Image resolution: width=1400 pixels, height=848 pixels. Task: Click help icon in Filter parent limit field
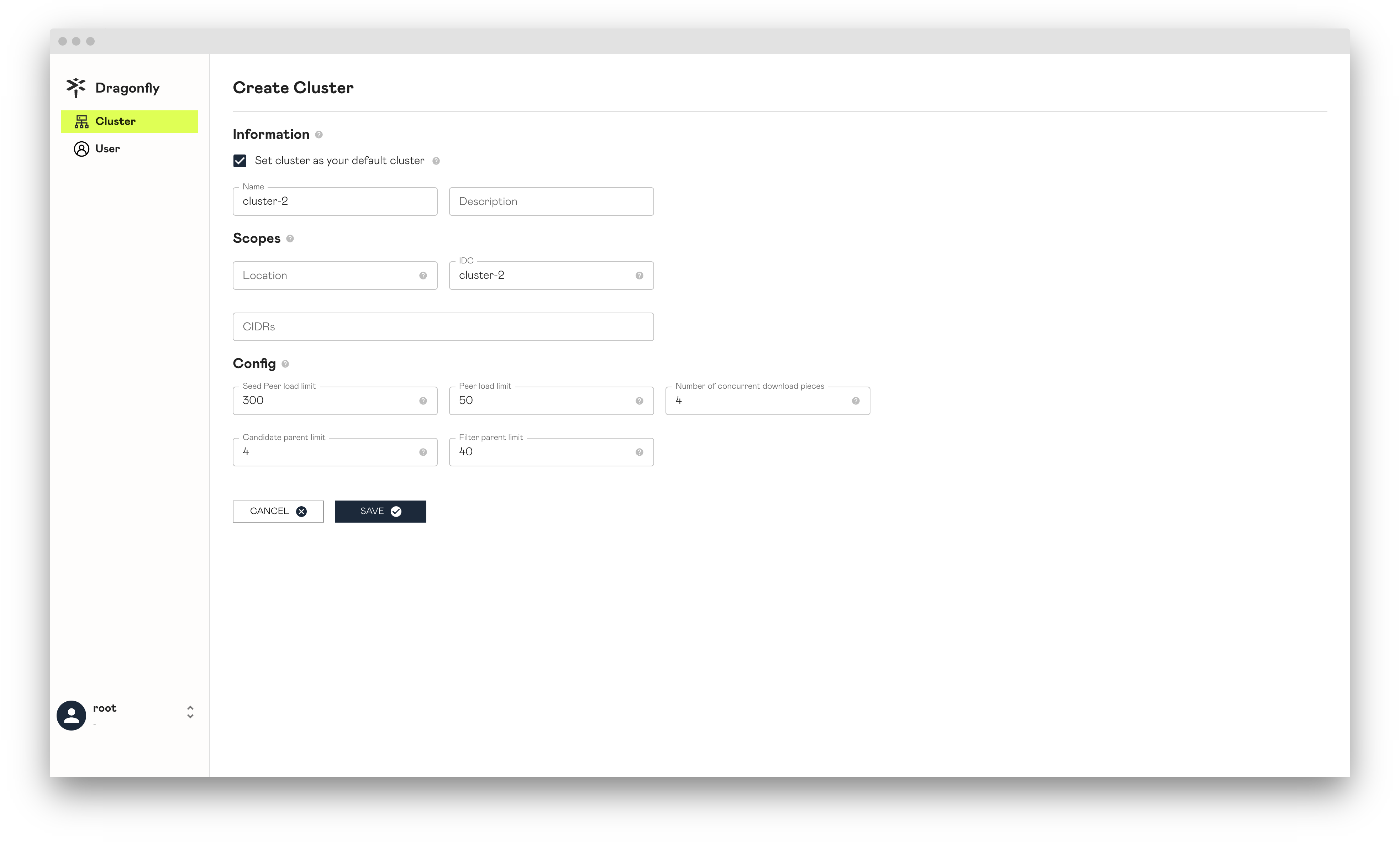click(639, 452)
